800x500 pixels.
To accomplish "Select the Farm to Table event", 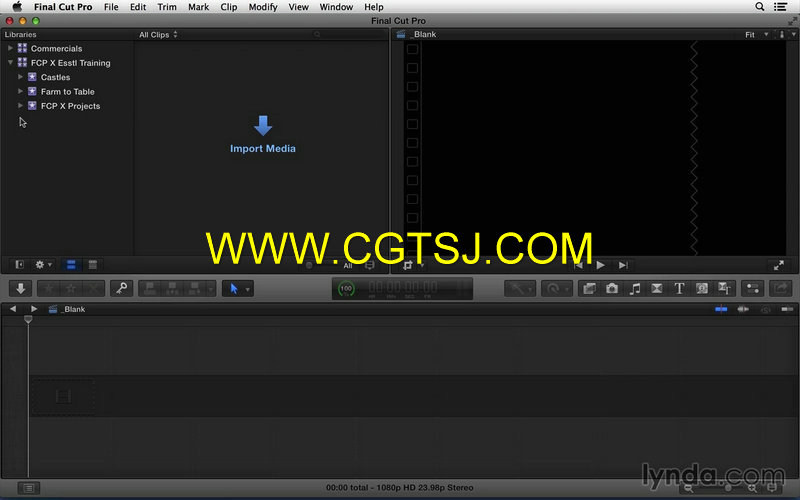I will click(67, 91).
